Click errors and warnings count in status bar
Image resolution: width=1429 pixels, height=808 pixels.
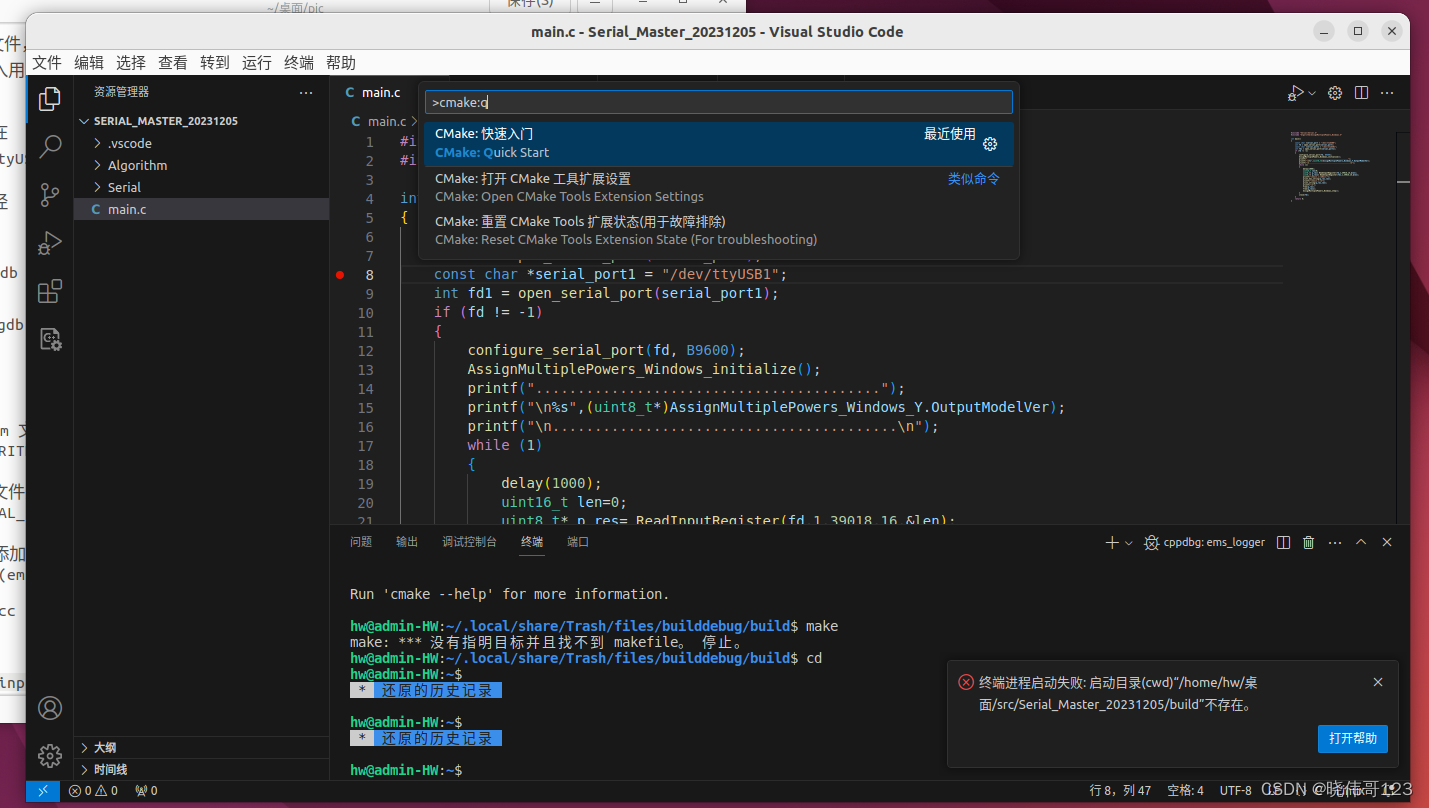93,790
